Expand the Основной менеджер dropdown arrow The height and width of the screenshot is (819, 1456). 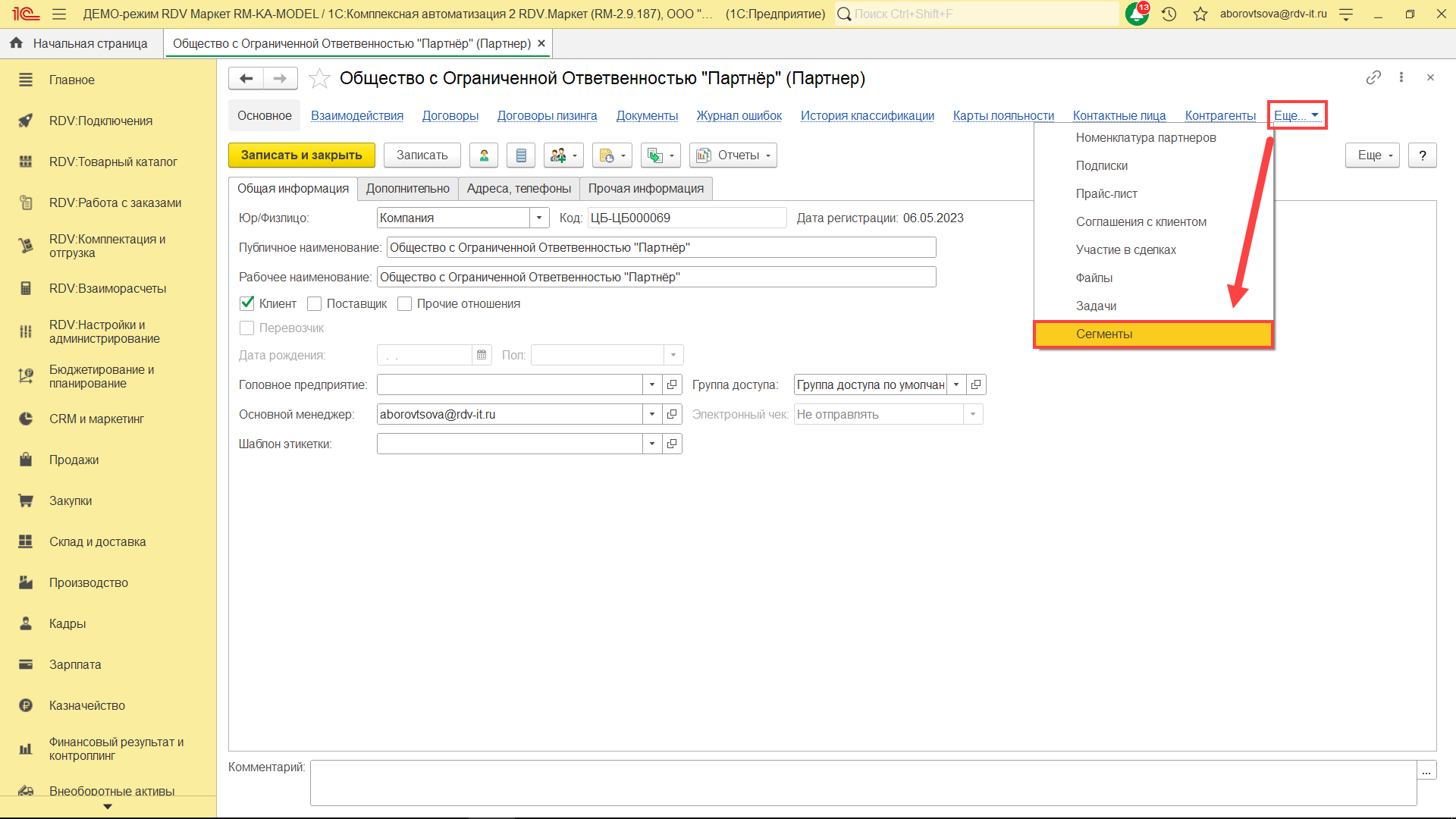(x=652, y=414)
